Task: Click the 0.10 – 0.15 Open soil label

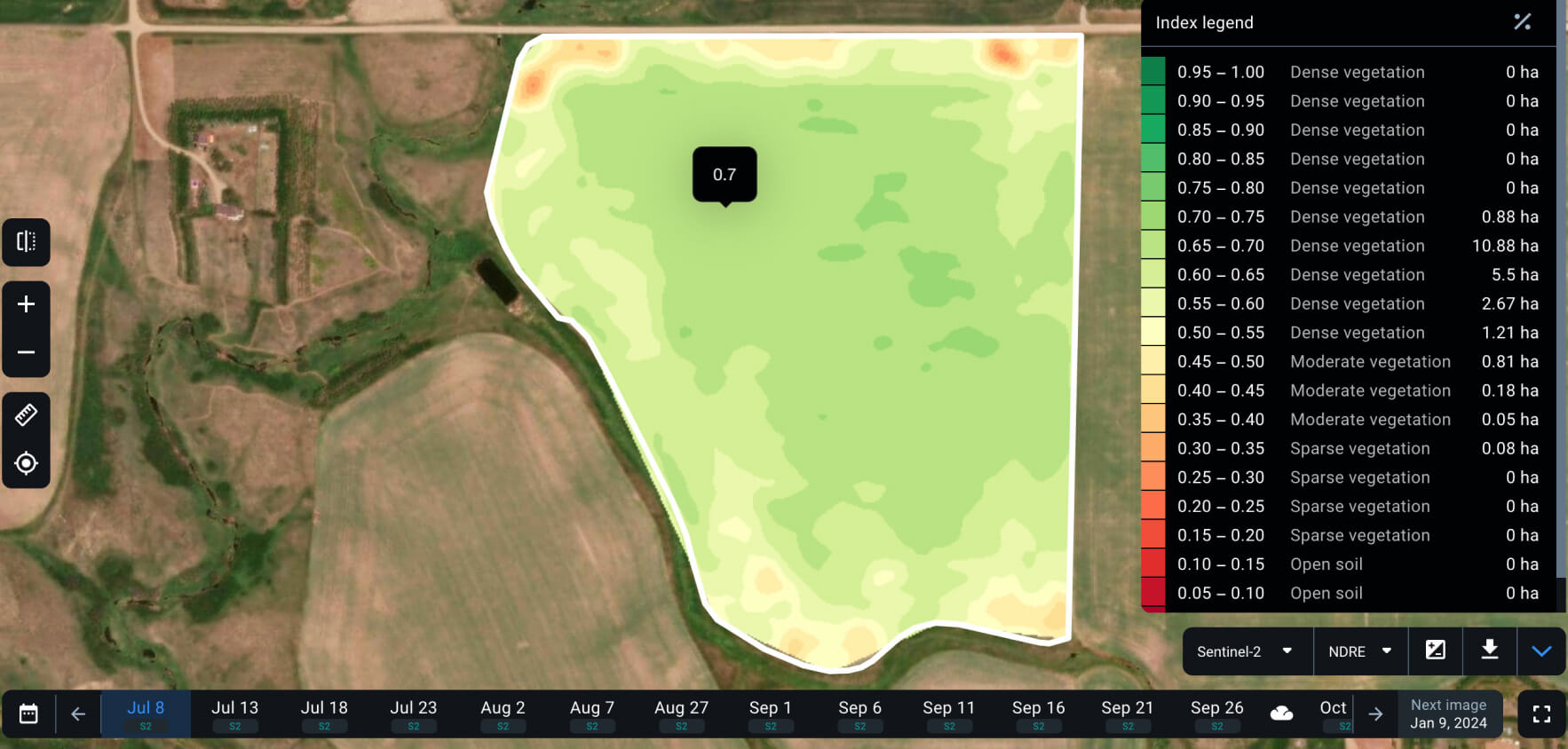Action: pos(1326,564)
